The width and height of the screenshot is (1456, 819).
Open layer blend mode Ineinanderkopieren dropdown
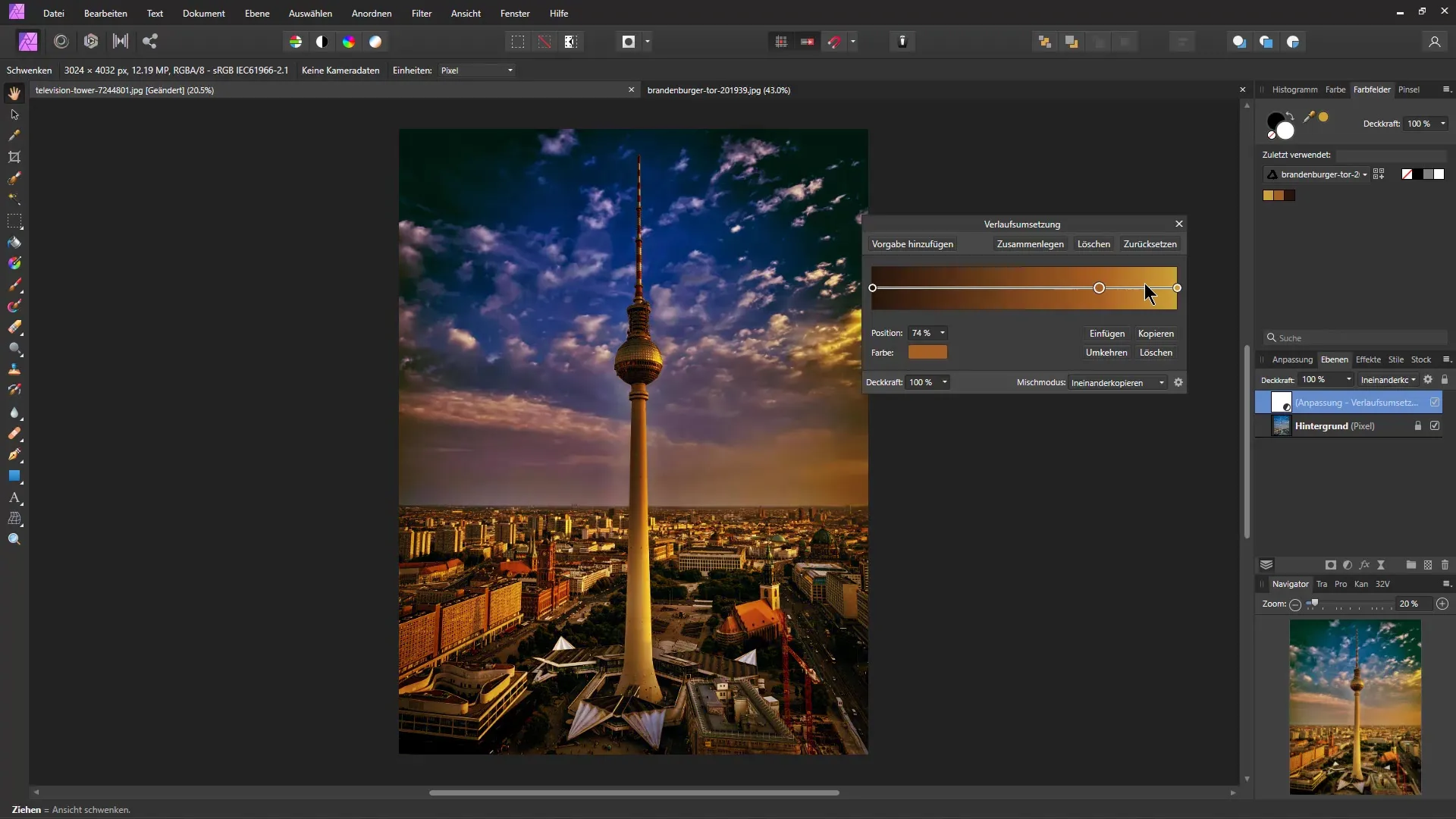pyautogui.click(x=1388, y=380)
